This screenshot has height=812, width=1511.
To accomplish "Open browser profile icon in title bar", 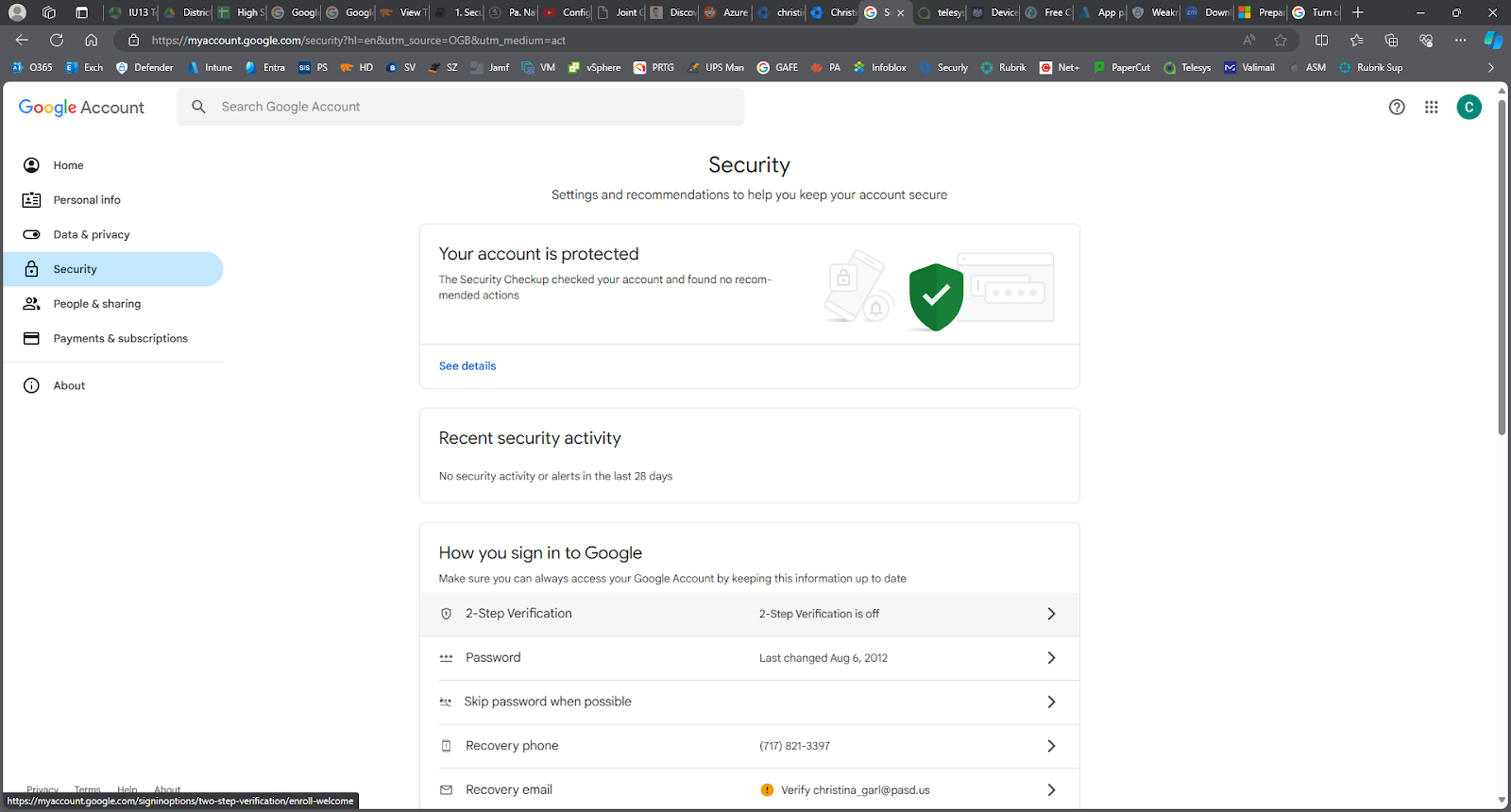I will 17,12.
